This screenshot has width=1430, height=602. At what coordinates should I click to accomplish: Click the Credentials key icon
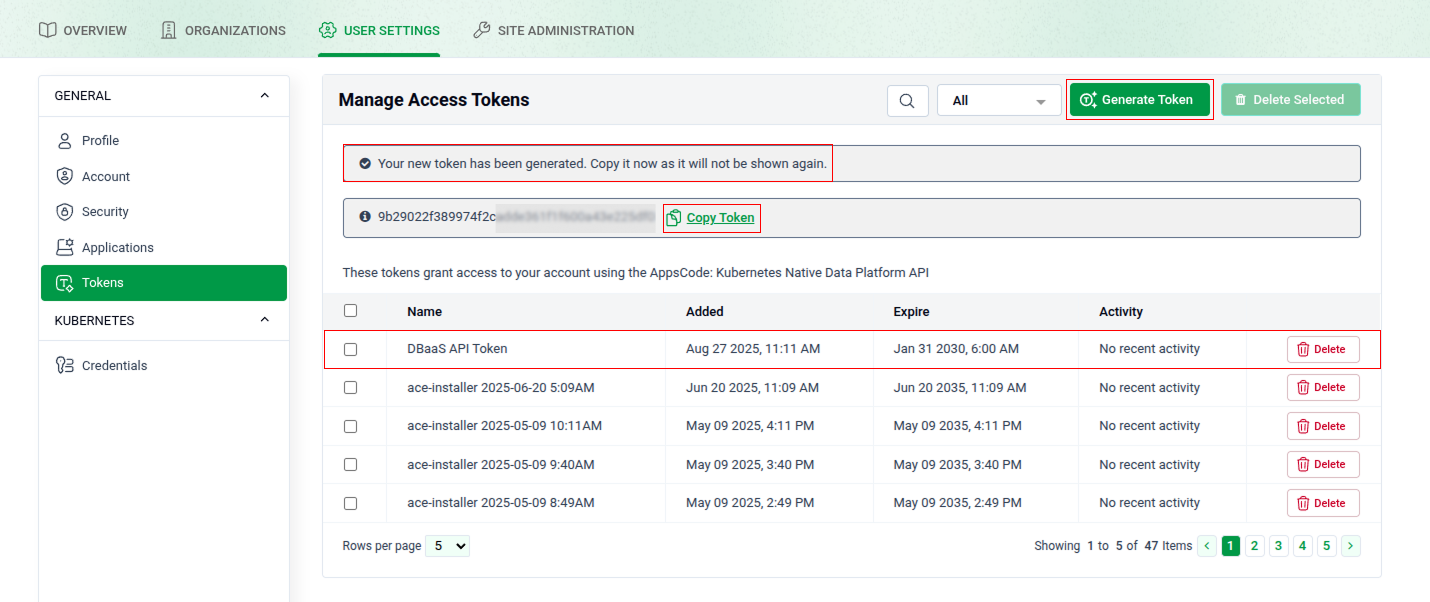pos(65,365)
